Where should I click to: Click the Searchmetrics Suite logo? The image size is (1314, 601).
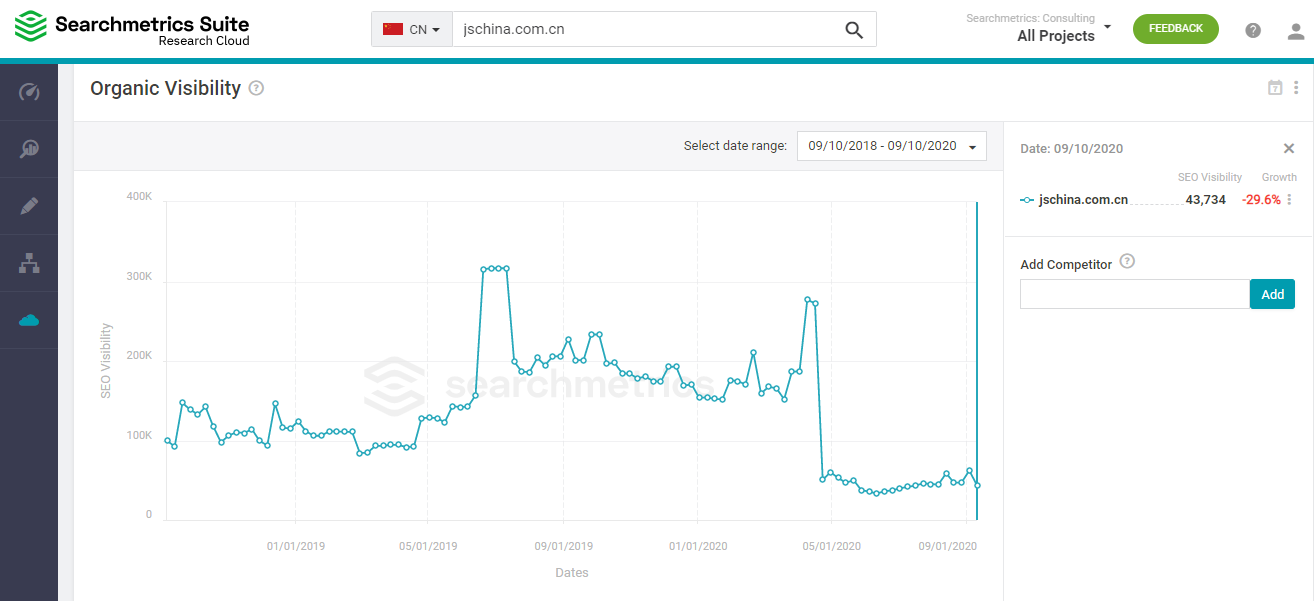pyautogui.click(x=132, y=29)
